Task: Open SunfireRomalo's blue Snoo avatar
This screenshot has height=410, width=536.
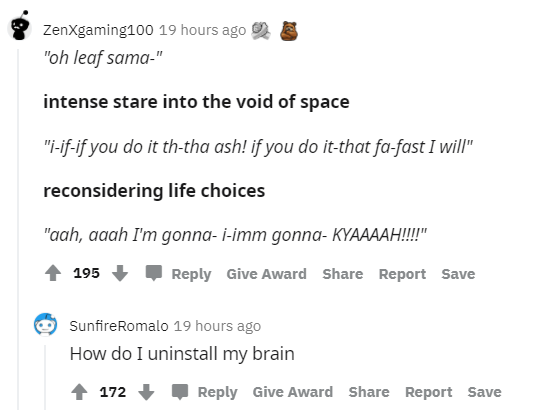Action: point(45,324)
